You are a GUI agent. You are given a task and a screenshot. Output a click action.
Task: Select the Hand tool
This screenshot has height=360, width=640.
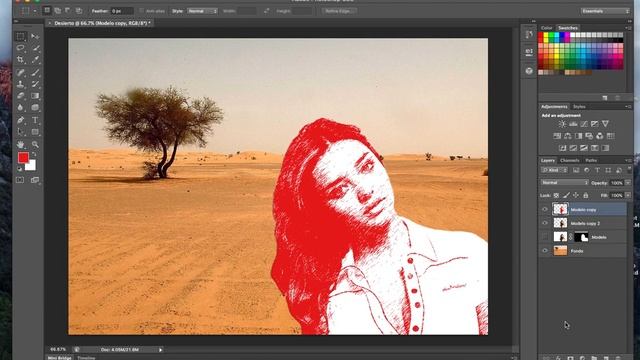(x=20, y=144)
